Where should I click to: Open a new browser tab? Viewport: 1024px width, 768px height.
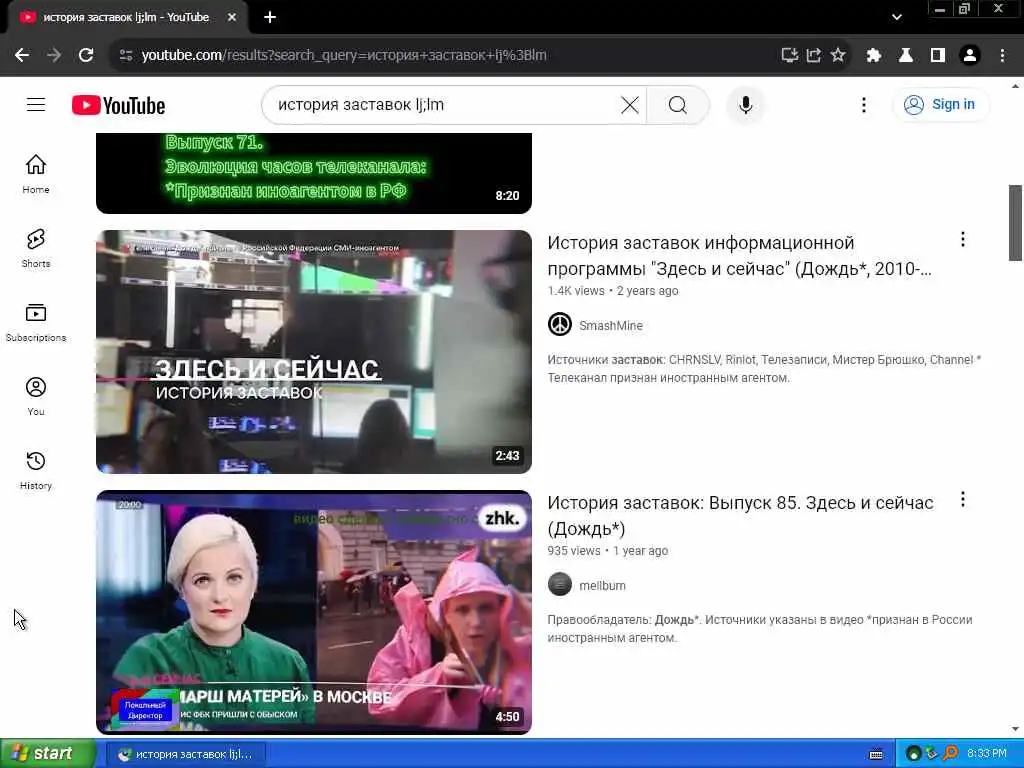point(270,18)
